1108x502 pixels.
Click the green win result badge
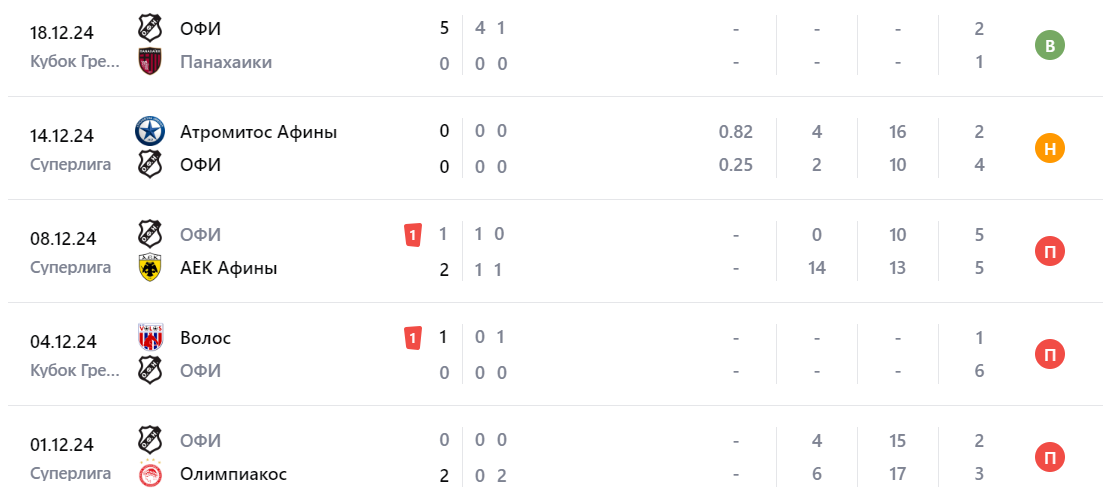tap(1049, 45)
